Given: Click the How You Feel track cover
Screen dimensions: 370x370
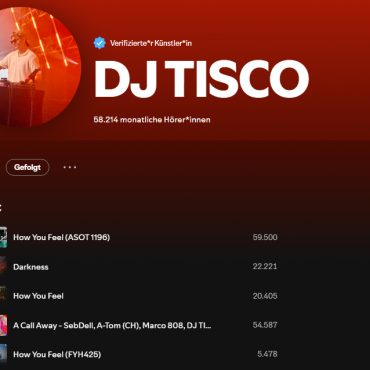Looking at the screenshot, I should pyautogui.click(x=3, y=296).
